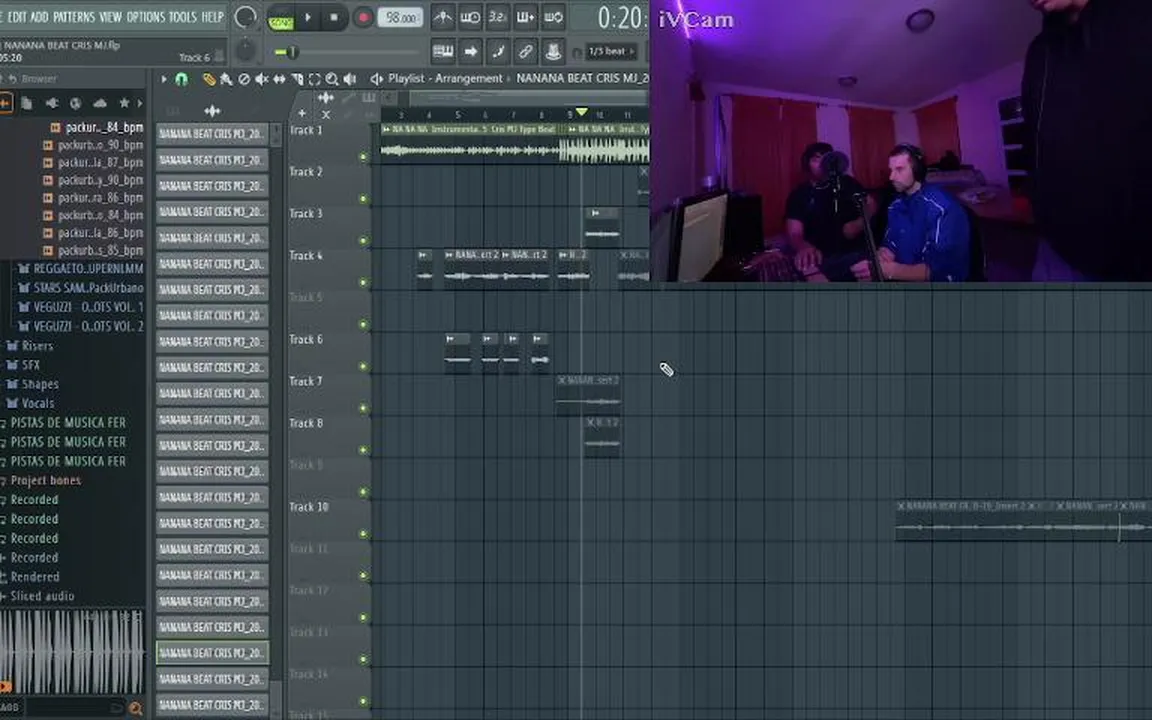Toggle the 3-2-1 countdown before recording
Screen dimensions: 1152x720
click(497, 17)
